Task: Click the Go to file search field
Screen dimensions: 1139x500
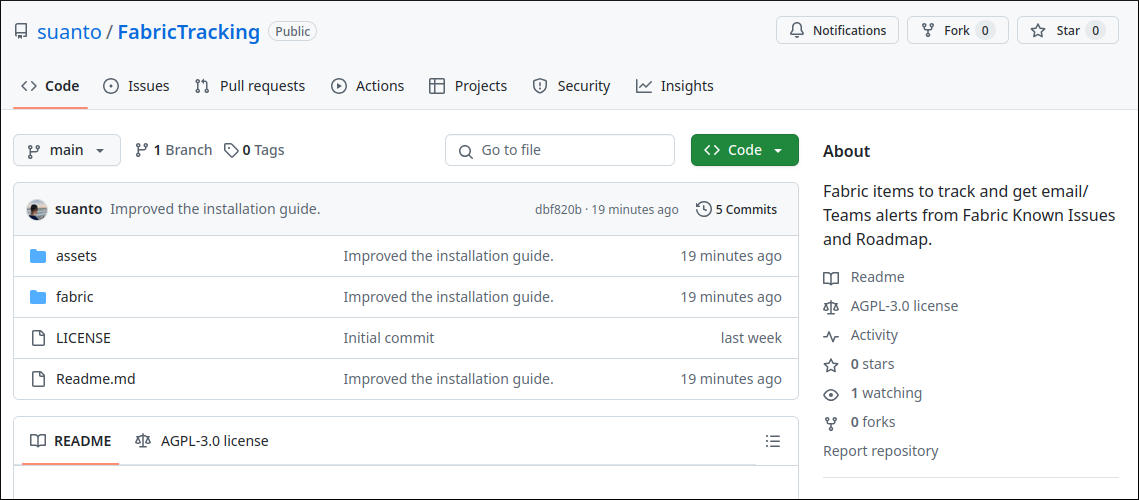Action: (x=560, y=150)
